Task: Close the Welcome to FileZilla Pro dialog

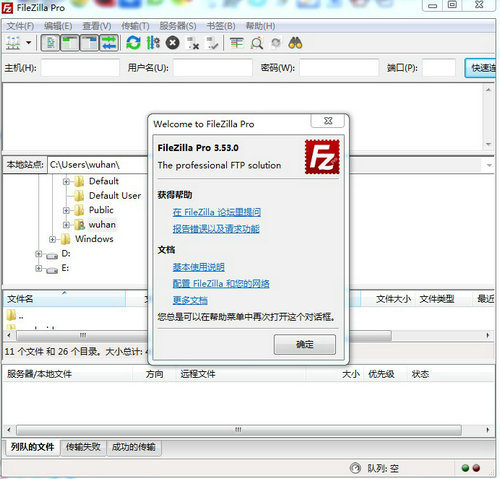Action: click(x=327, y=121)
